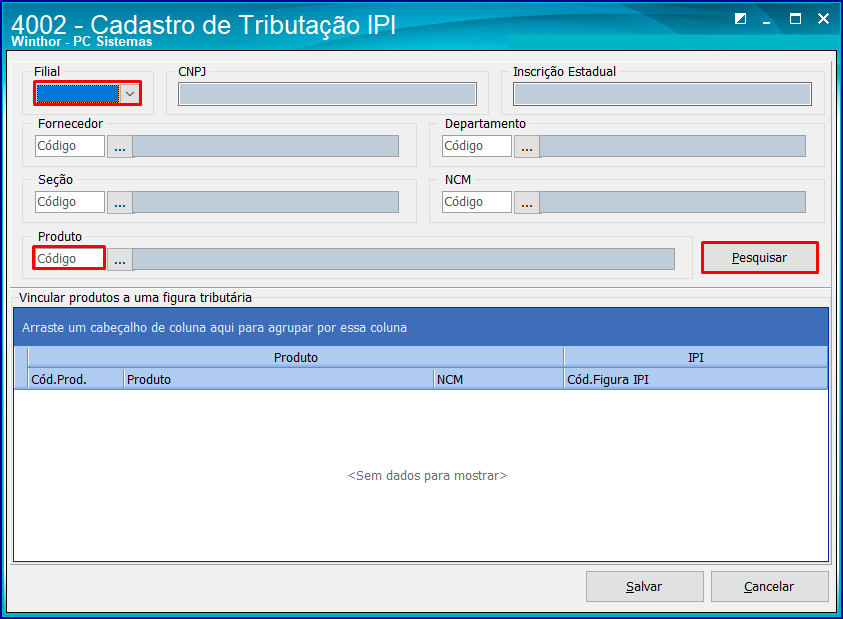Sort by Cód.Figura IPI column header
The height and width of the screenshot is (619, 843).
click(x=696, y=379)
